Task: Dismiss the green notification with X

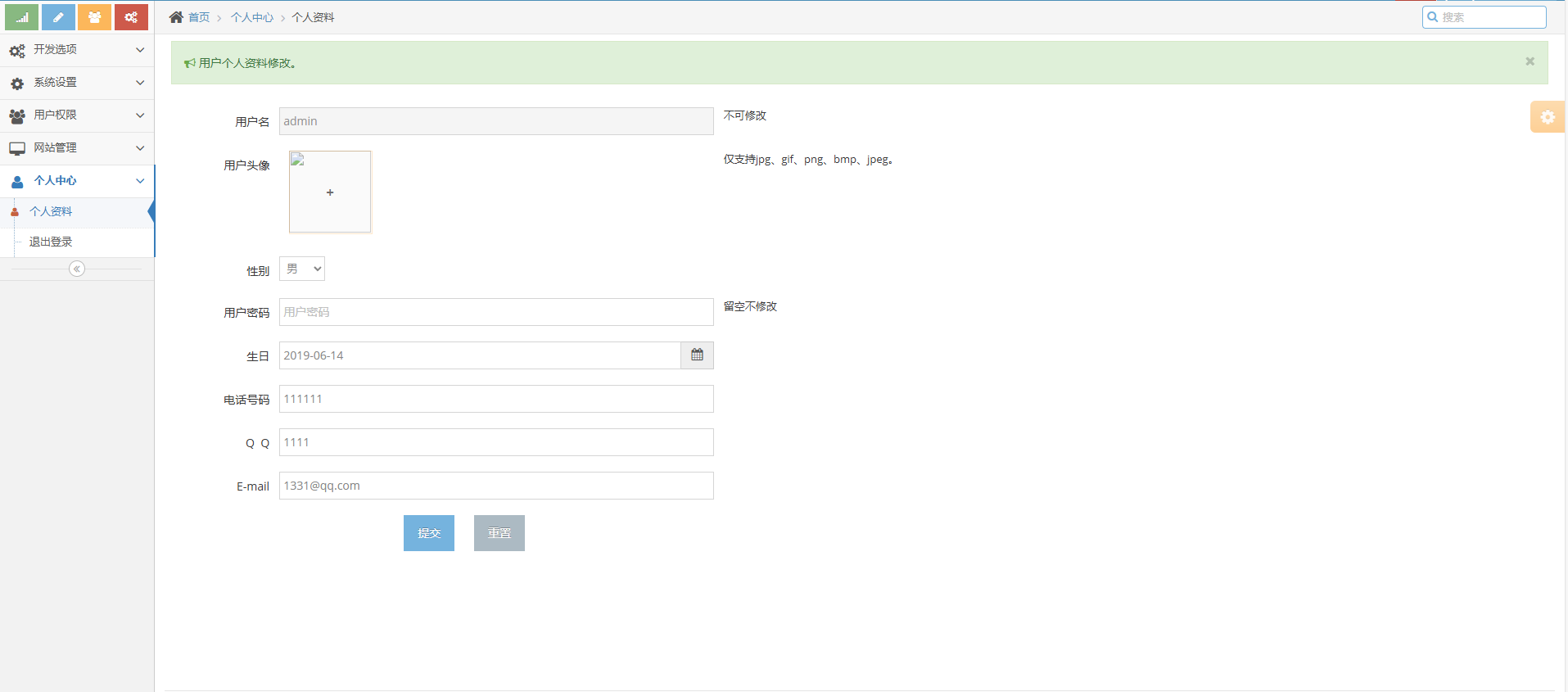Action: coord(1530,61)
